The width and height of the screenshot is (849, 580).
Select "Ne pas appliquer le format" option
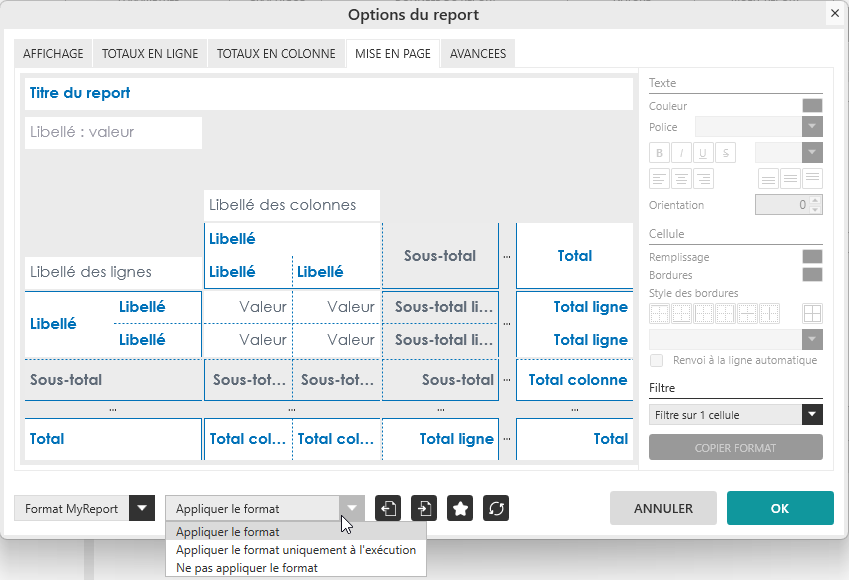tap(246, 568)
